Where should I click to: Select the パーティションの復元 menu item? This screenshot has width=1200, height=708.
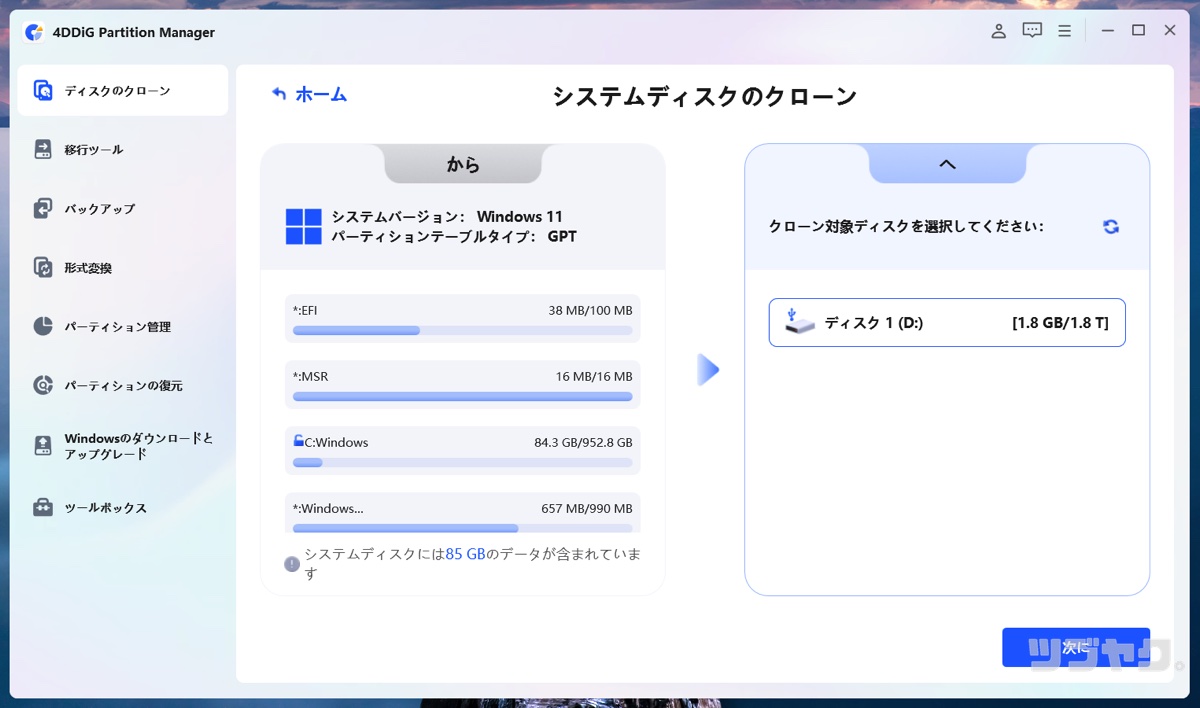click(123, 385)
